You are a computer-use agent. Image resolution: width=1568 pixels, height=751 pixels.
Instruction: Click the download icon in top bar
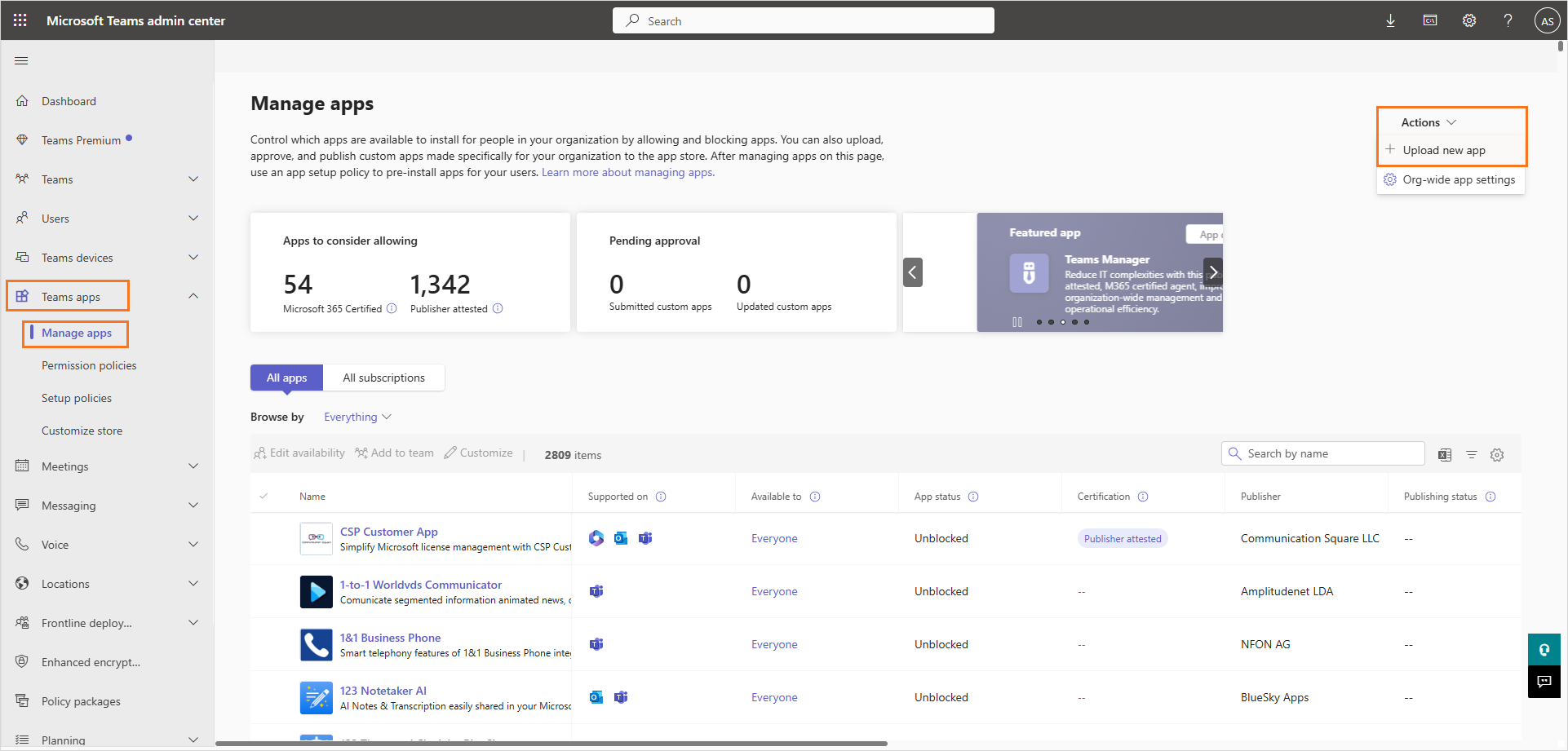[x=1390, y=20]
